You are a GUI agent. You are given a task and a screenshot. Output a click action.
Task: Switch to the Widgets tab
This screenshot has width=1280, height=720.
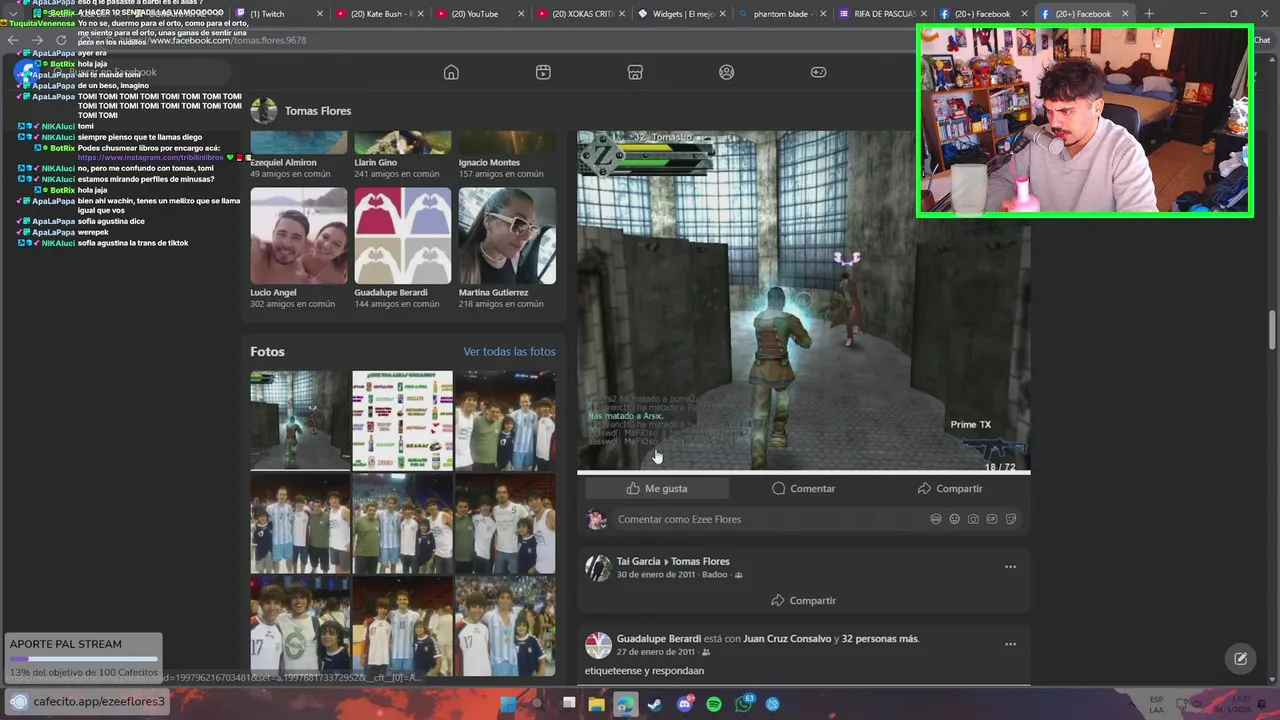click(680, 14)
